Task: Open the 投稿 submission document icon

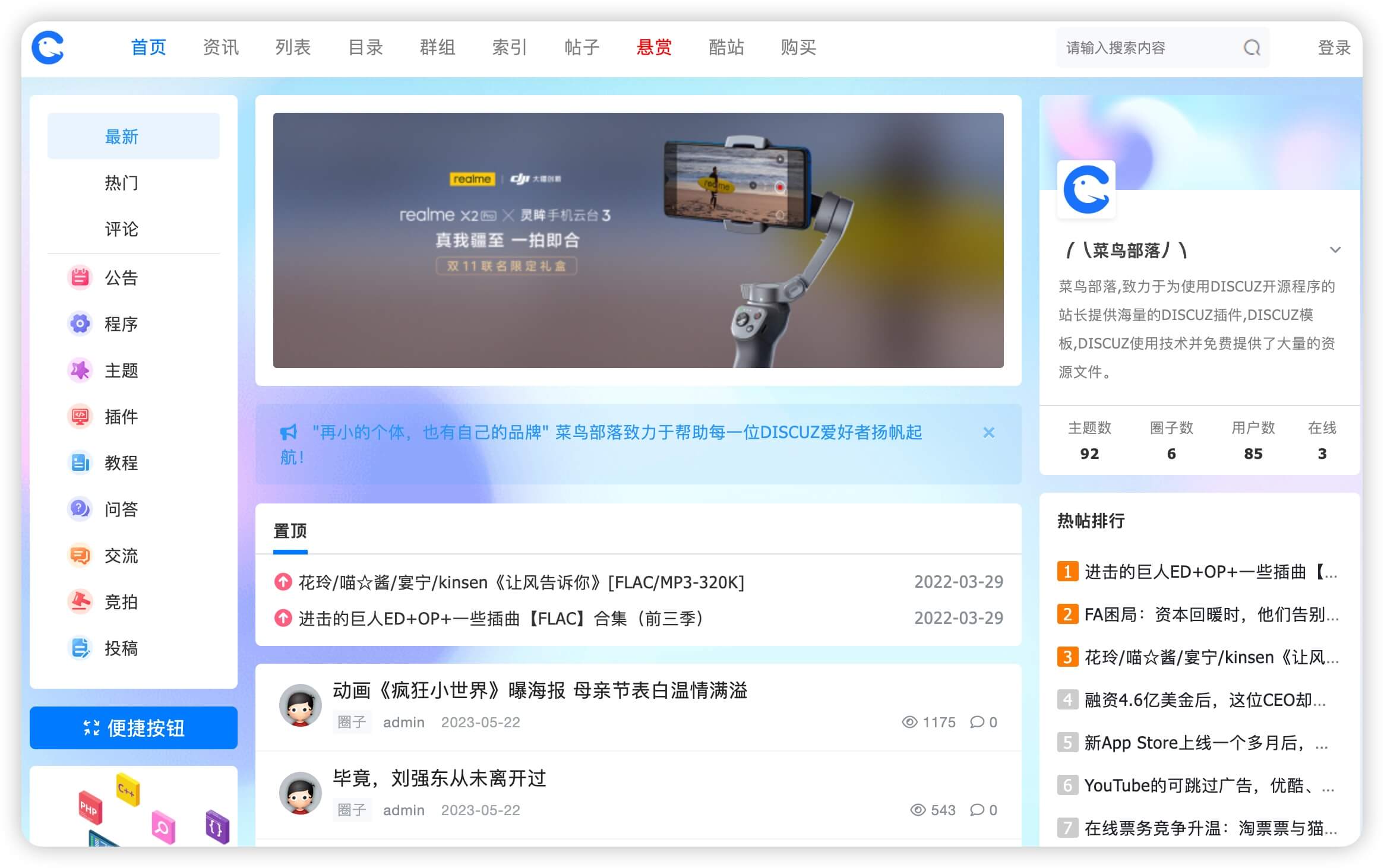Action: 80,648
